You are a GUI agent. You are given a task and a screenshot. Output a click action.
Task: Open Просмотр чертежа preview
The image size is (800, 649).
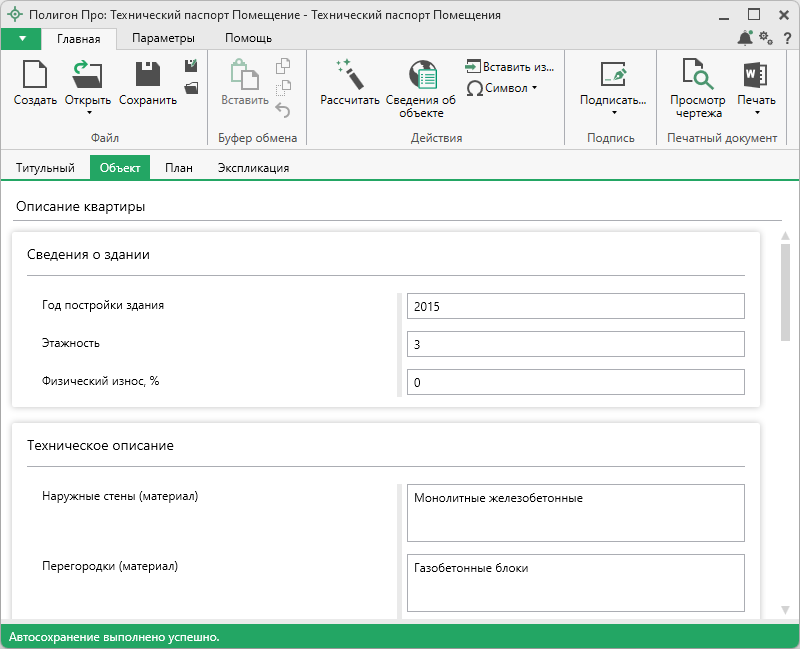click(x=697, y=76)
